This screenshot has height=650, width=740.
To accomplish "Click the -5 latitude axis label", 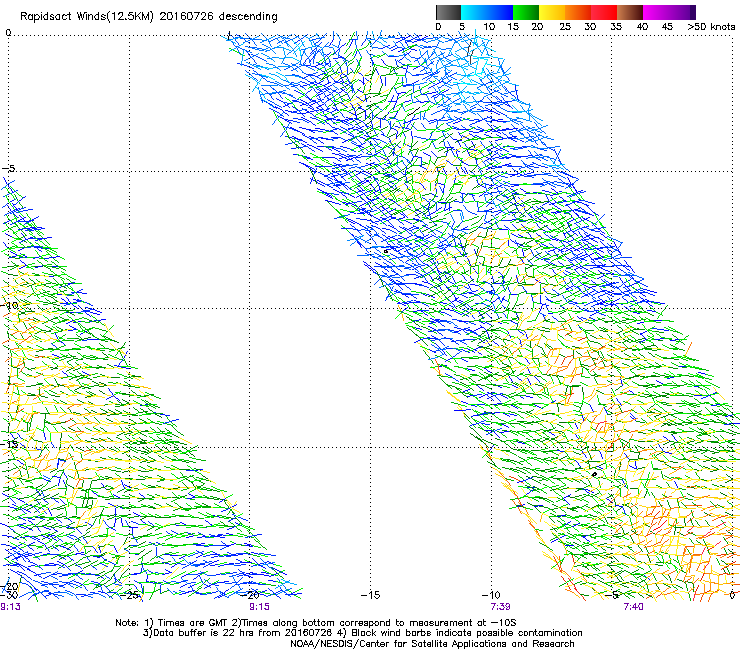I will point(9,169).
